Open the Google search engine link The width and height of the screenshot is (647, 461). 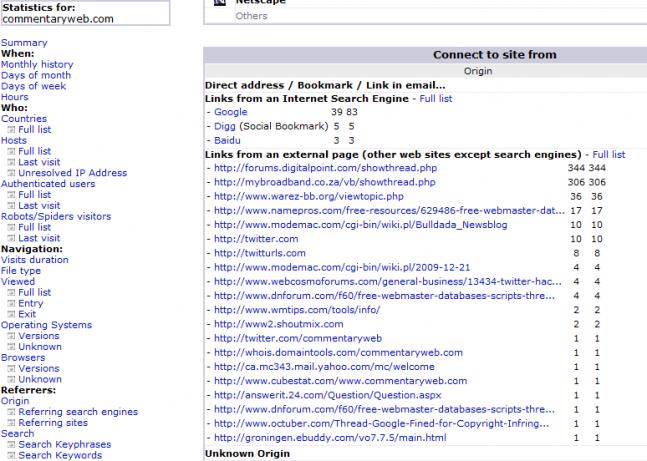(231, 112)
